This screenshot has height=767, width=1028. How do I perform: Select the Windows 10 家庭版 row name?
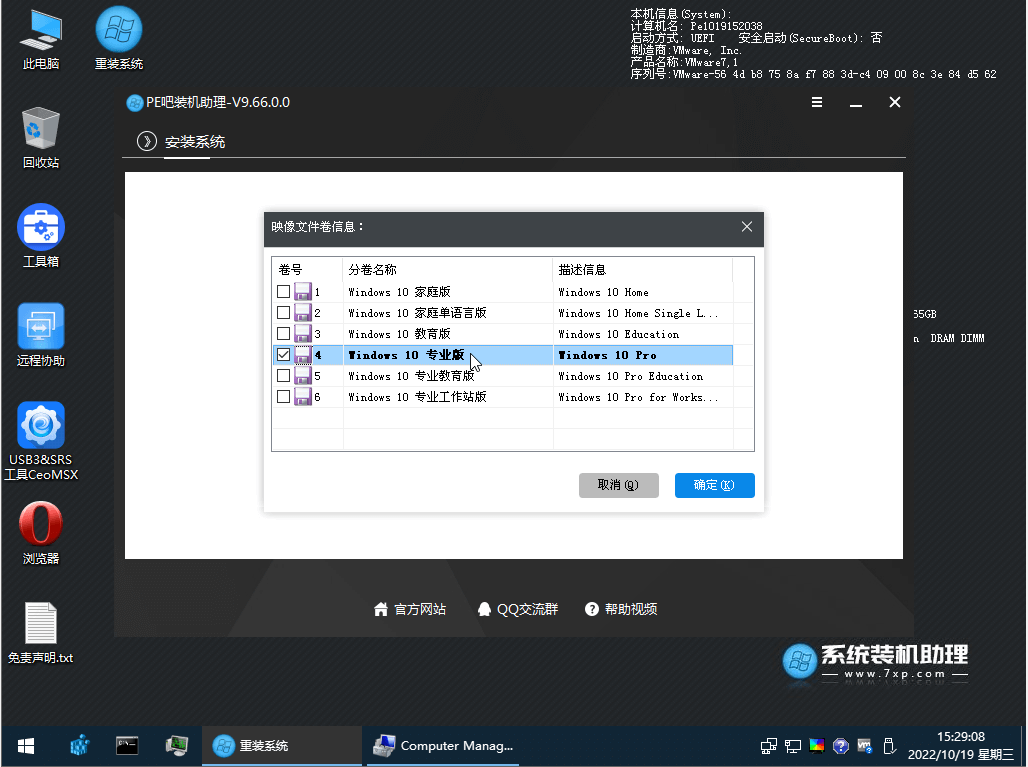click(399, 292)
